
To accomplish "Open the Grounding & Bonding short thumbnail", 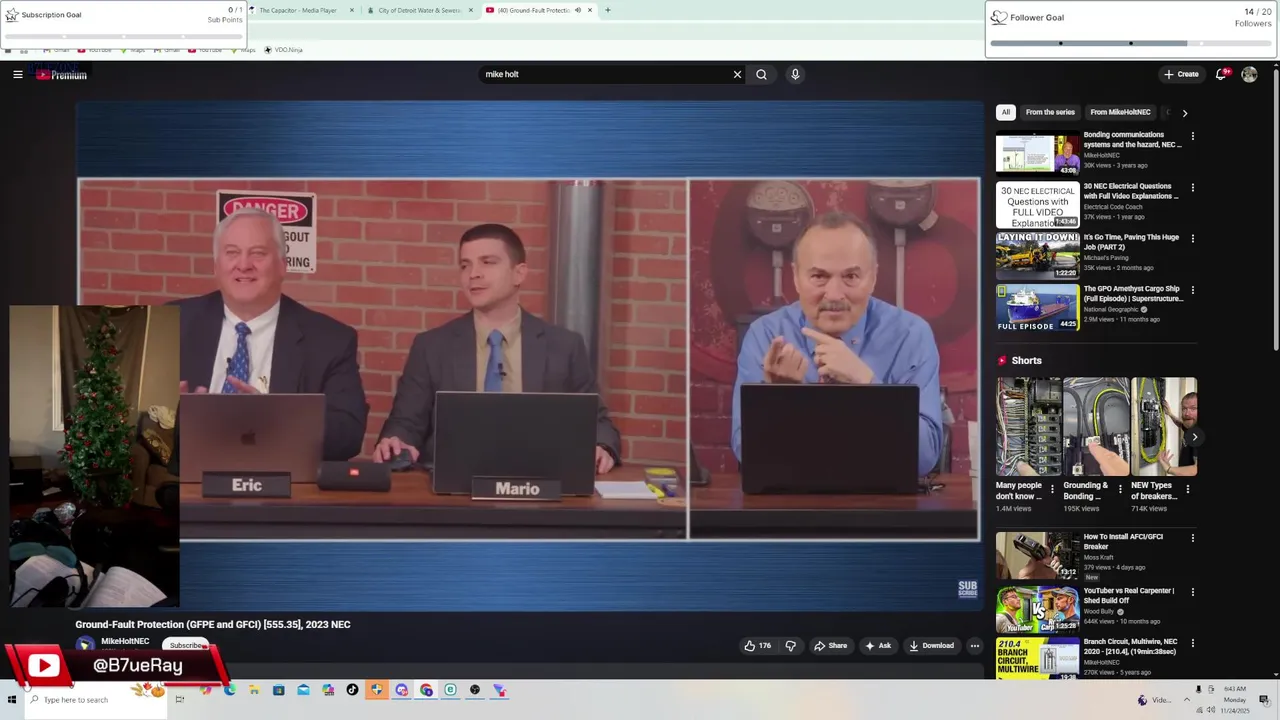I will (x=1096, y=427).
